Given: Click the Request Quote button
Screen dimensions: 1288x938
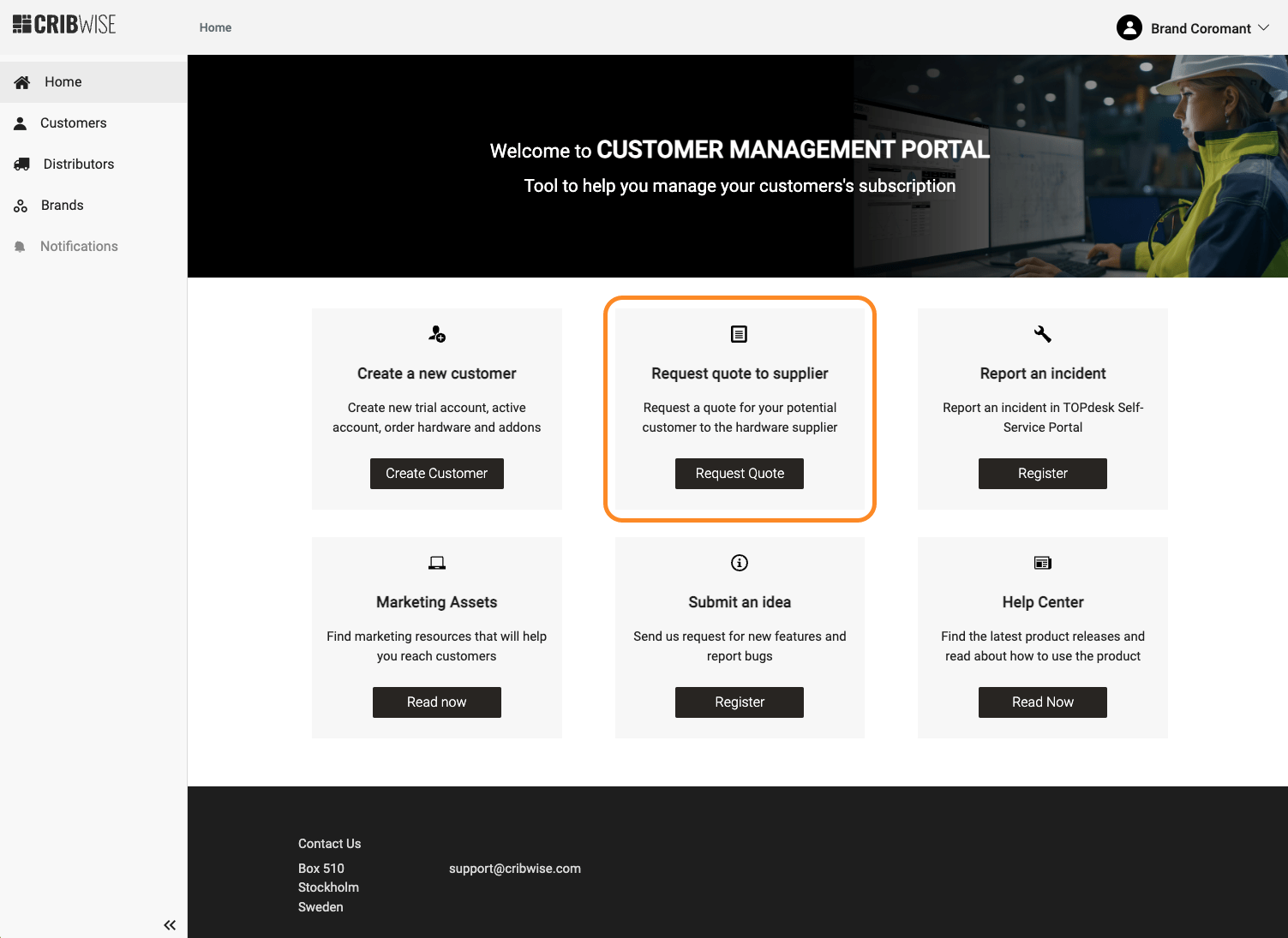Looking at the screenshot, I should 739,474.
